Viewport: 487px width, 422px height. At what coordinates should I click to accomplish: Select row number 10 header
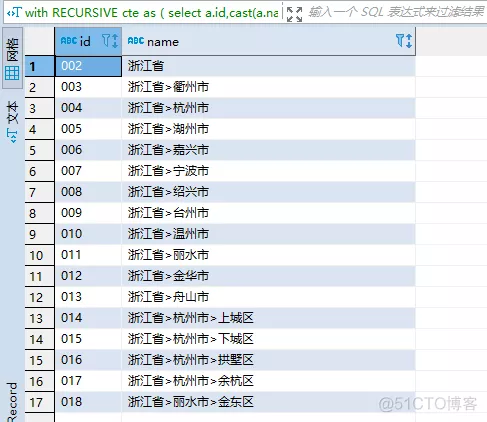click(40, 255)
